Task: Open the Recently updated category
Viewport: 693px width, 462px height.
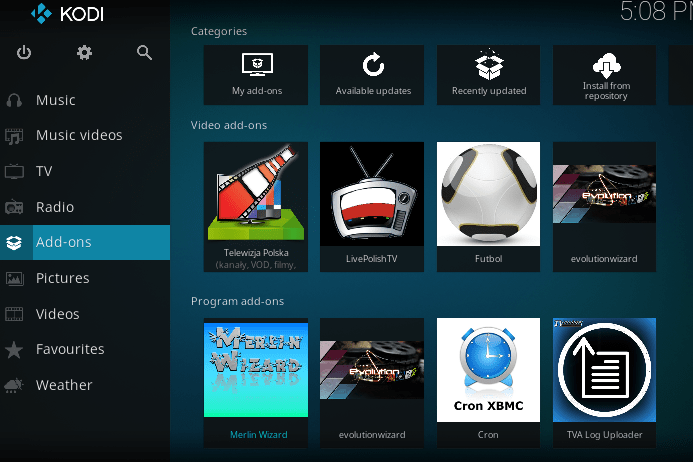Action: 488,75
